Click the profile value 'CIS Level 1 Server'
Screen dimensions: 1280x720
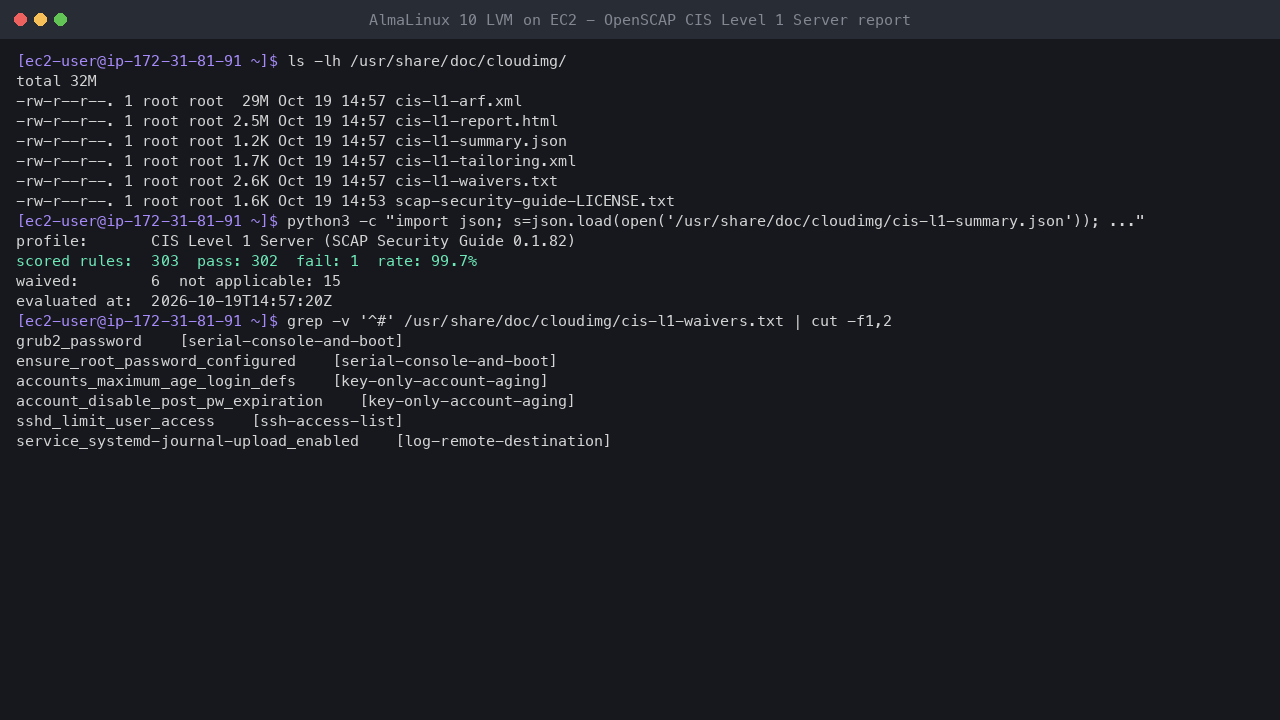tap(233, 241)
